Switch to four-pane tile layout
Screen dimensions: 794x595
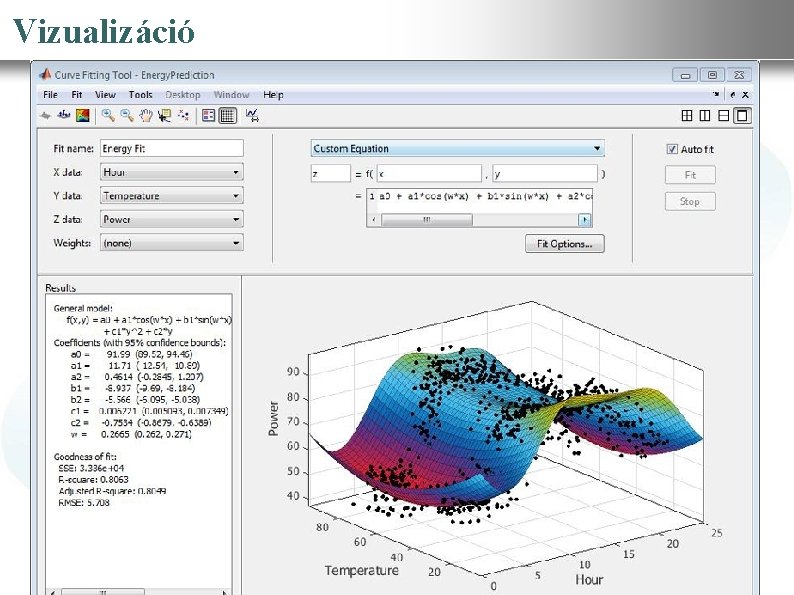coord(687,115)
